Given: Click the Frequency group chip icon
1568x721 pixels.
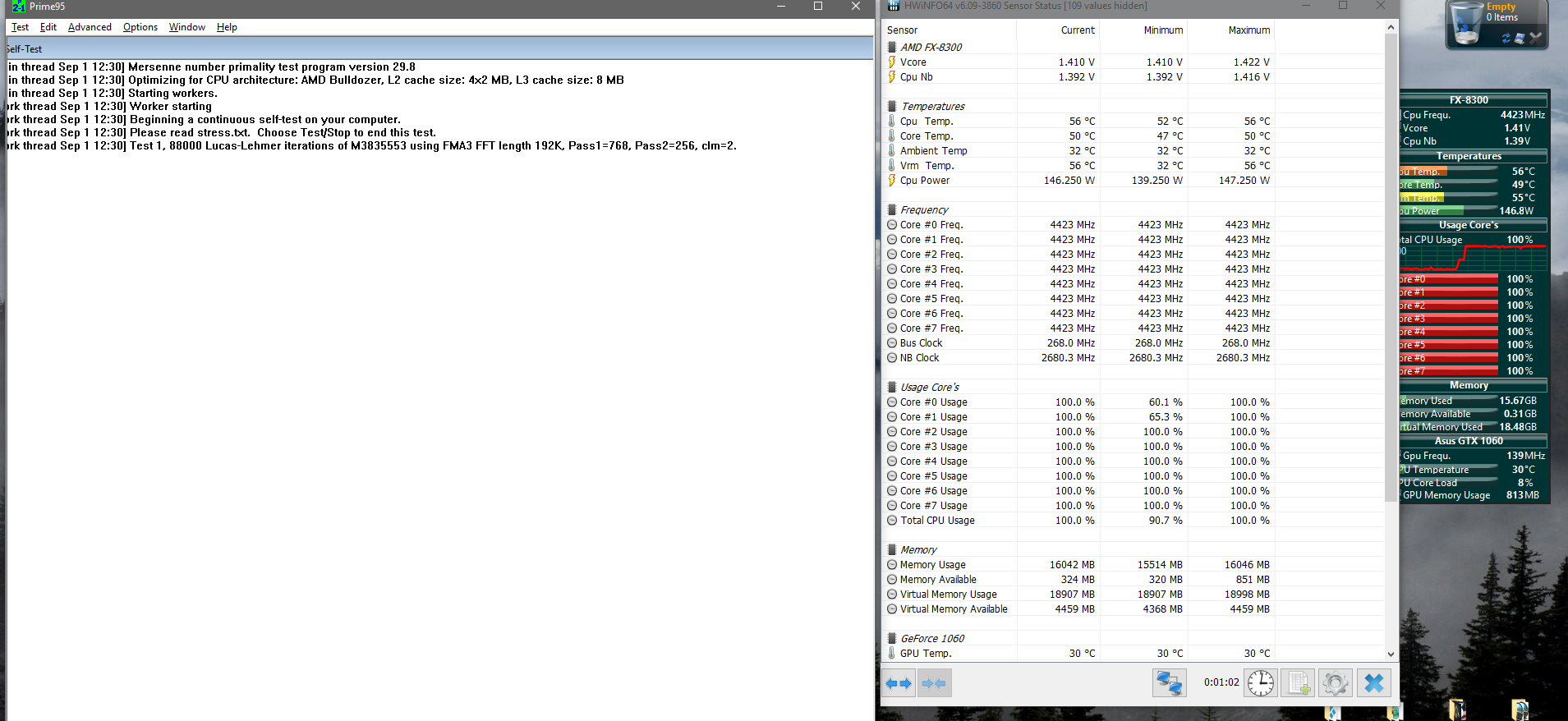Looking at the screenshot, I should [892, 209].
